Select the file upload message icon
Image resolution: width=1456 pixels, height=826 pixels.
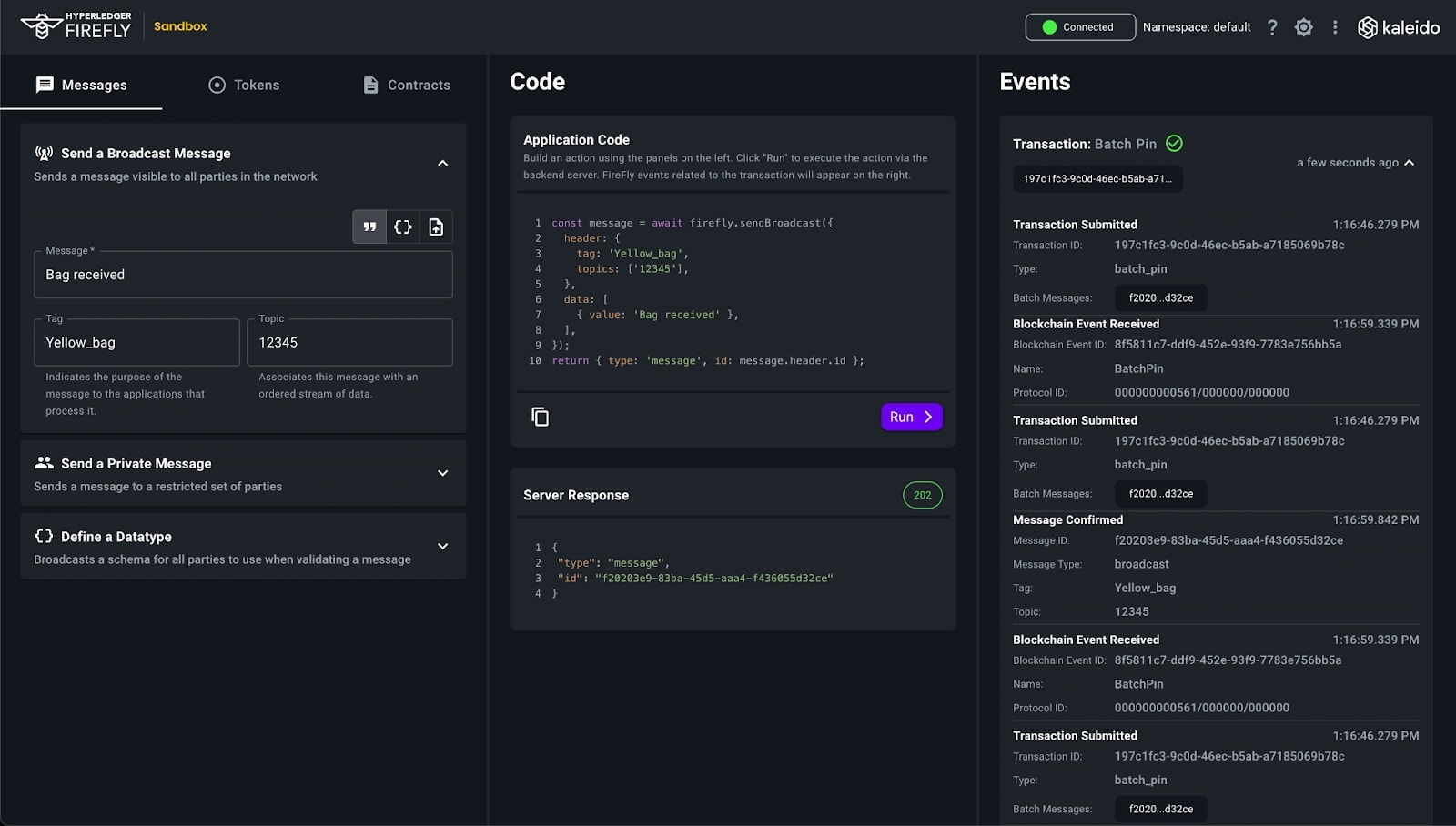[436, 227]
